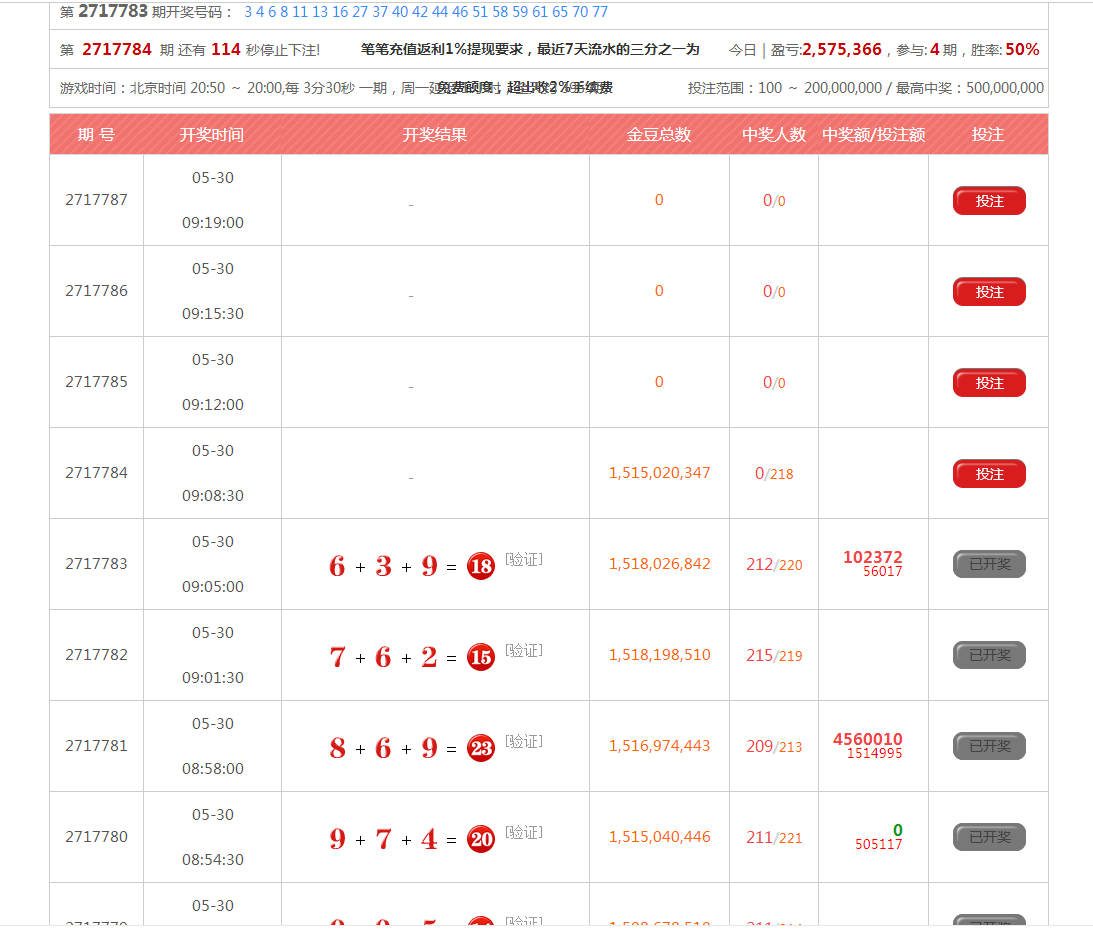Click today's profit value 2,575,366

click(x=841, y=49)
